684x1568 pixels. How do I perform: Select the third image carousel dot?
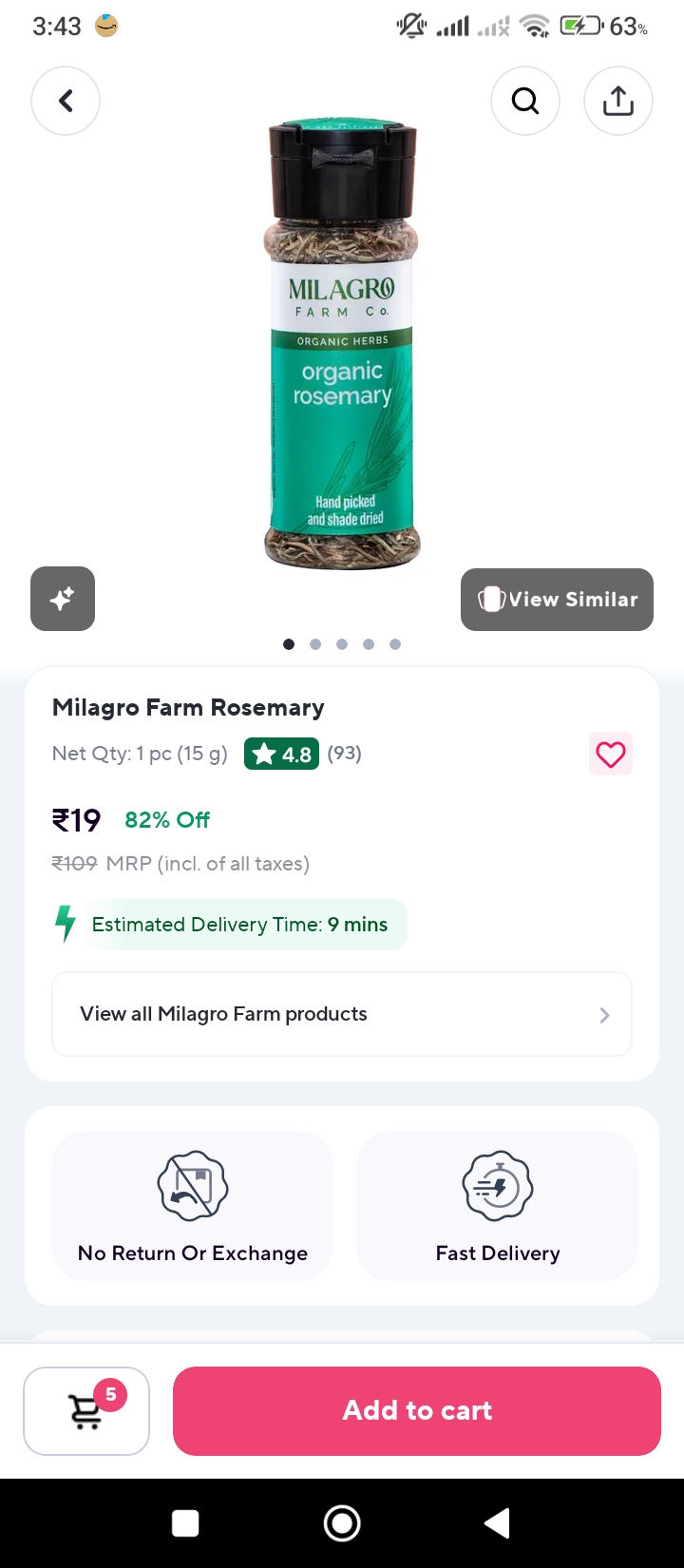tap(342, 644)
